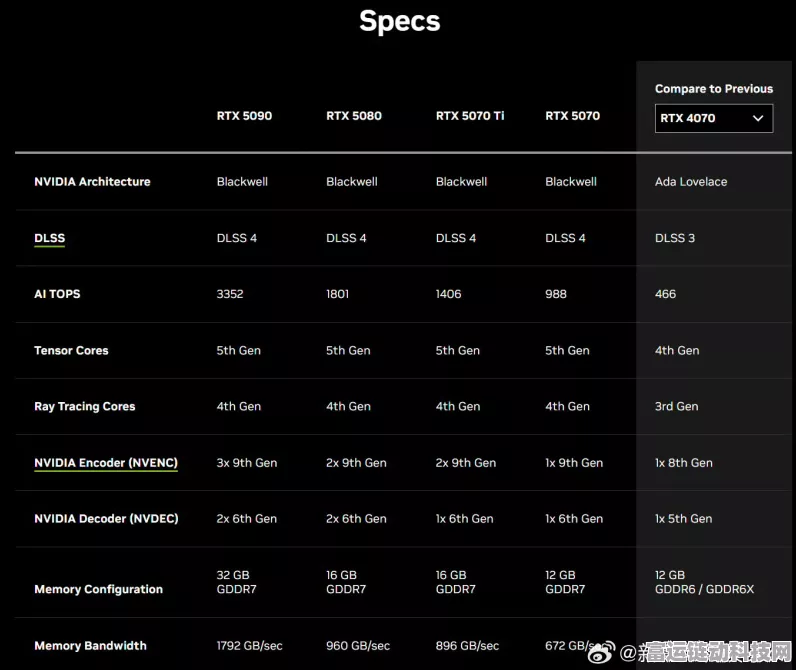Select the RTX 5090 column header

pyautogui.click(x=244, y=116)
